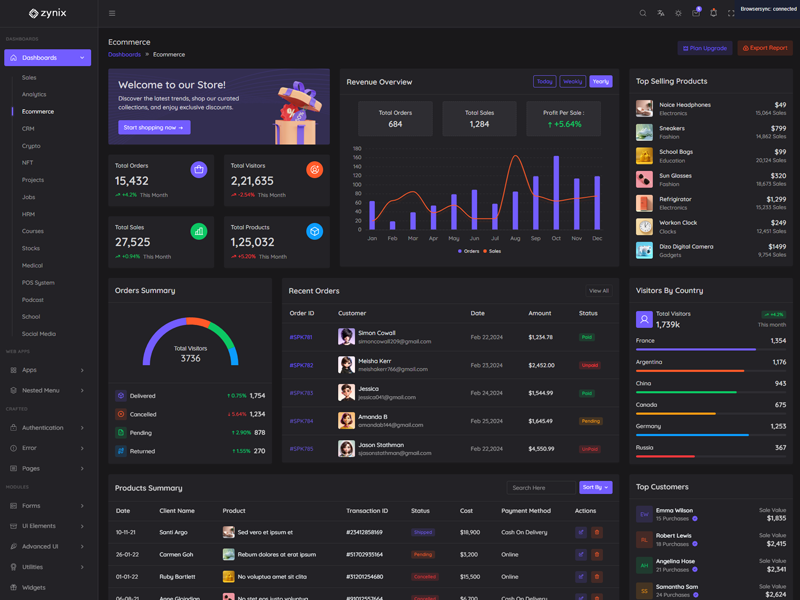Switch revenue chart to Today
Viewport: 800px width, 600px height.
(545, 82)
